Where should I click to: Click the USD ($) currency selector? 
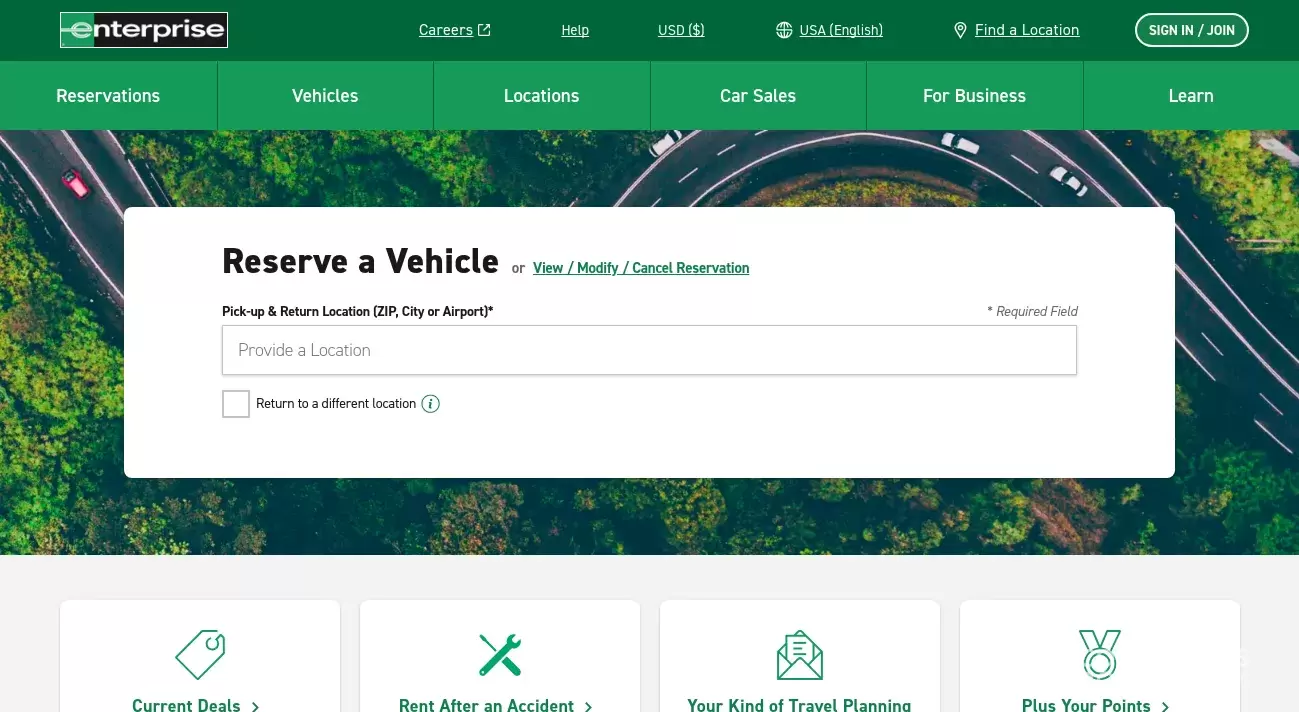(681, 30)
